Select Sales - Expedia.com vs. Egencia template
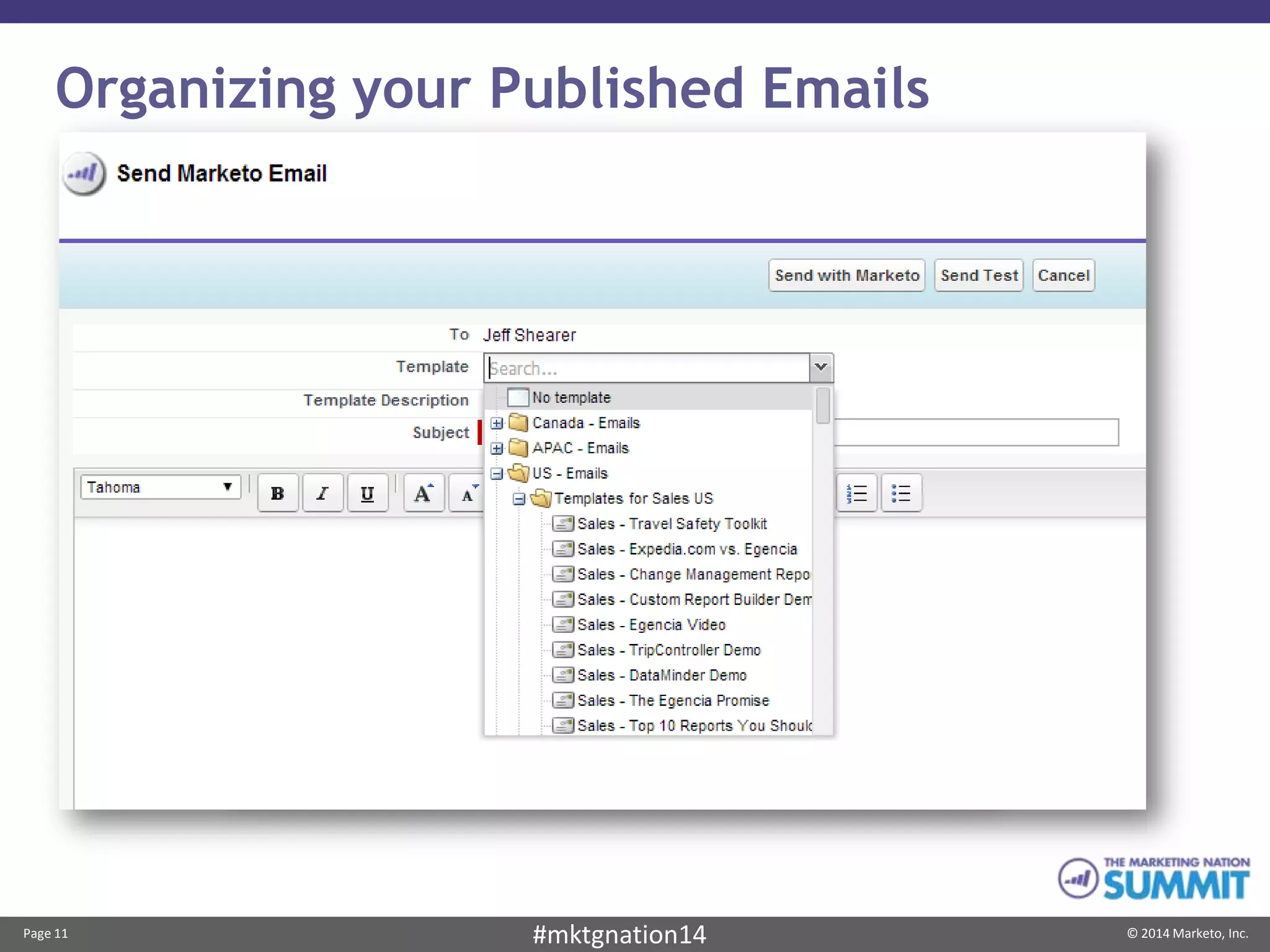 [687, 549]
